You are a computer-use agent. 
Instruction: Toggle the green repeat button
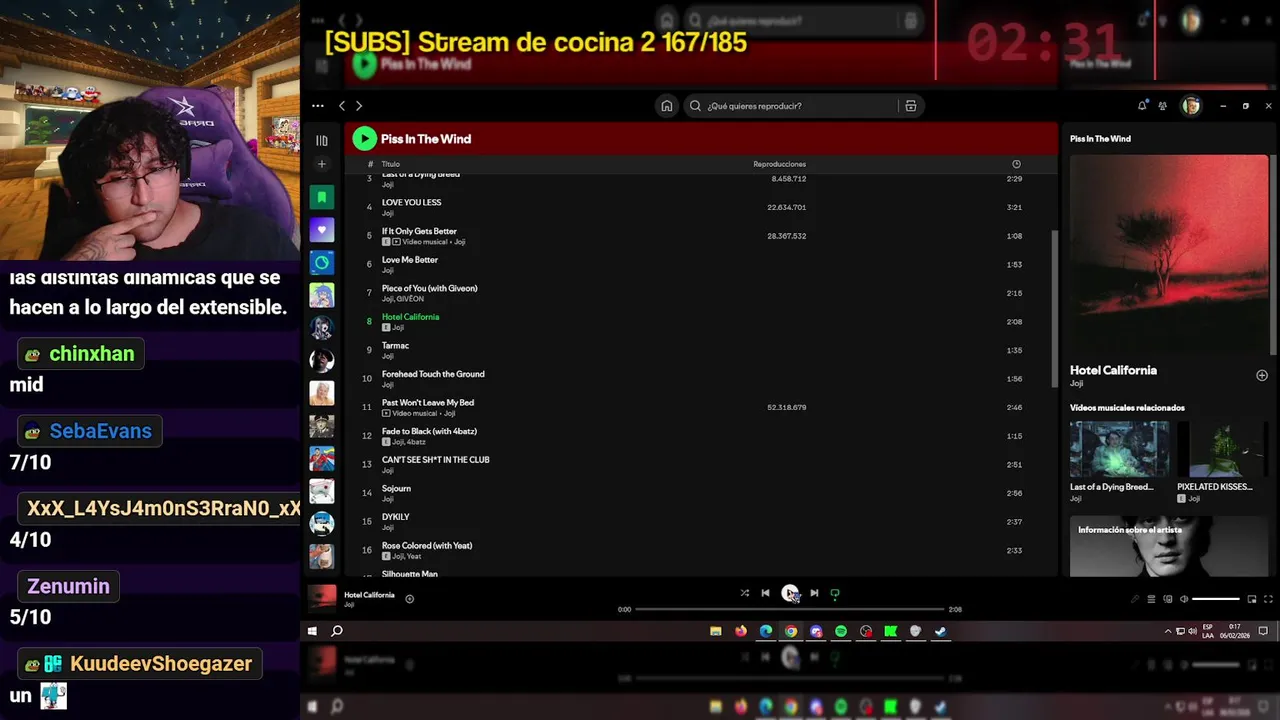click(x=835, y=593)
